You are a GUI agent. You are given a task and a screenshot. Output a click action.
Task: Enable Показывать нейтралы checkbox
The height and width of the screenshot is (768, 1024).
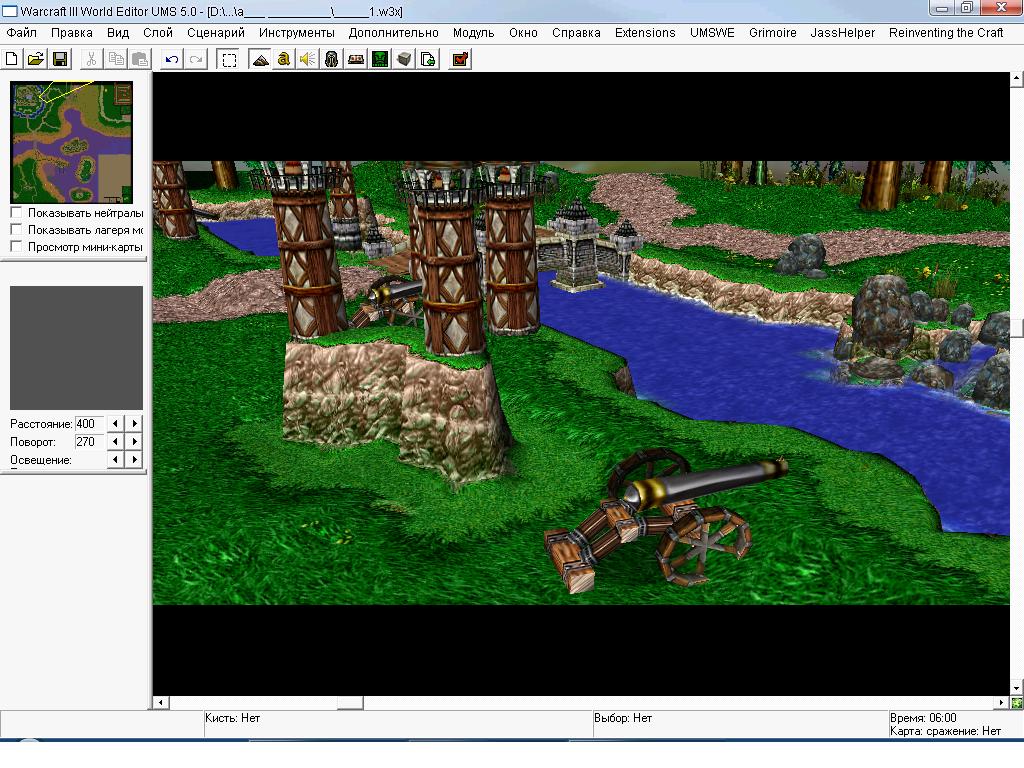(x=16, y=212)
